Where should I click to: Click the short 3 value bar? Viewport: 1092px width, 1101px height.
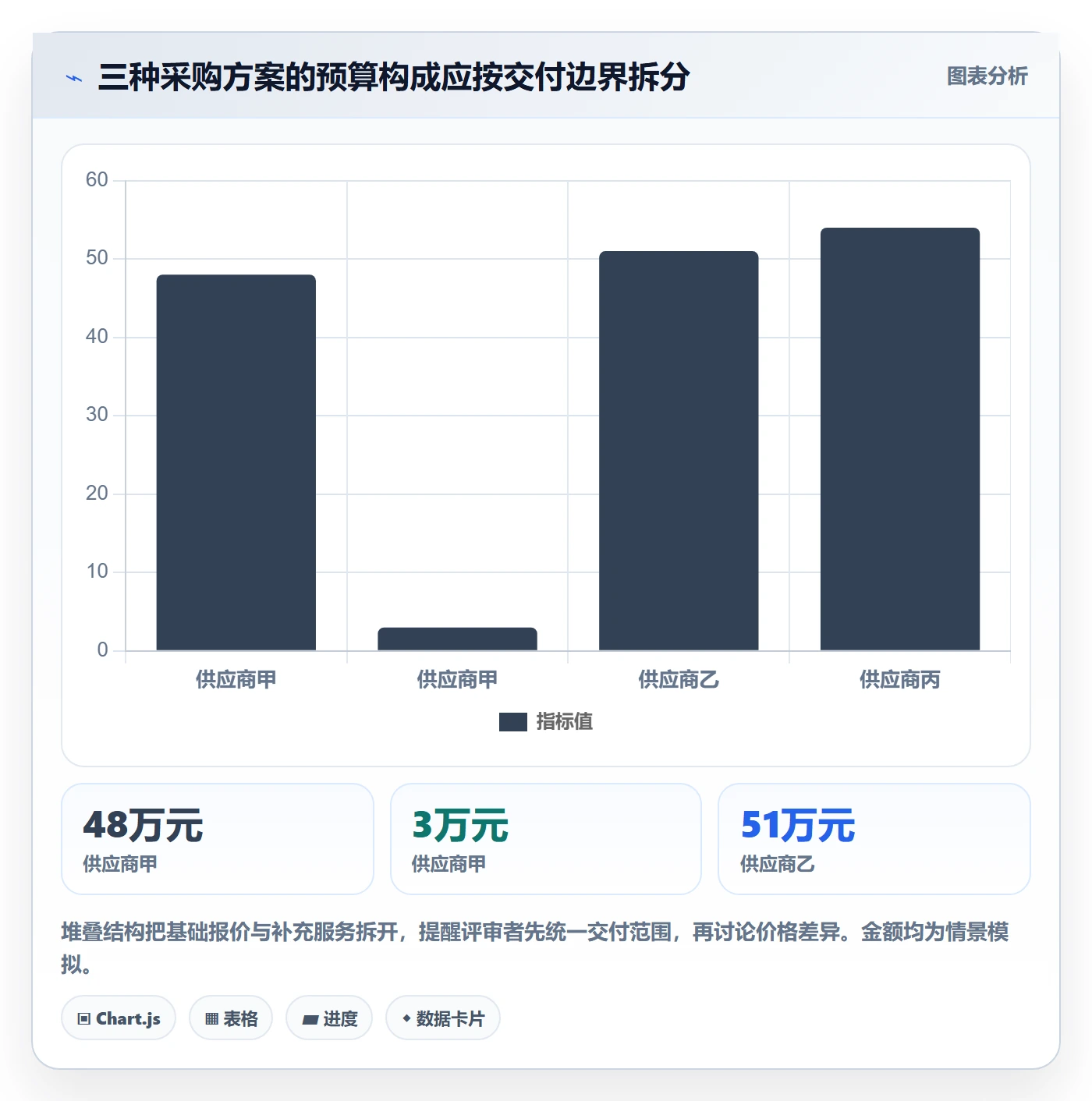tap(458, 639)
